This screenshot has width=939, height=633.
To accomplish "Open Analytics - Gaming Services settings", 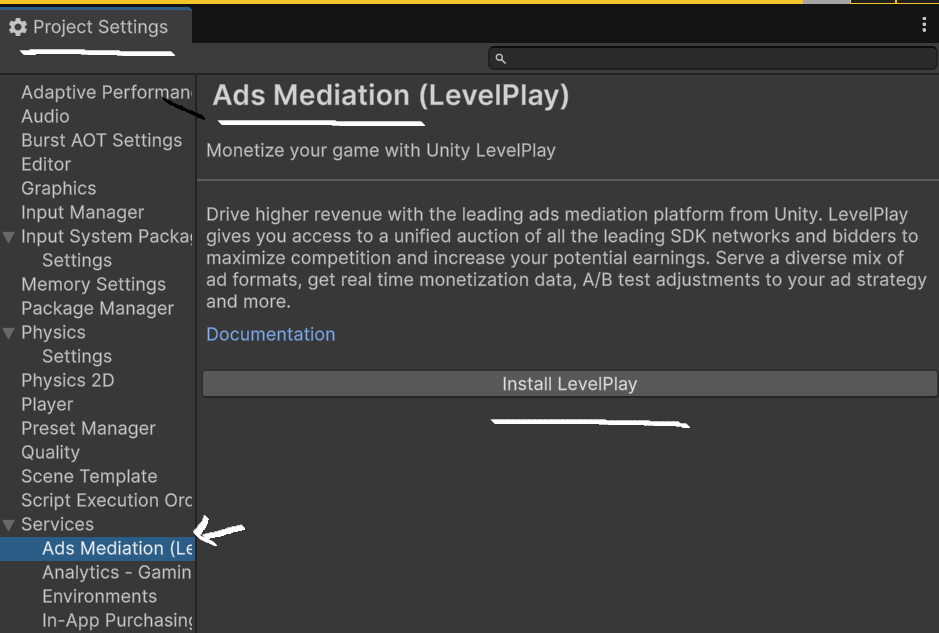I will [x=117, y=573].
